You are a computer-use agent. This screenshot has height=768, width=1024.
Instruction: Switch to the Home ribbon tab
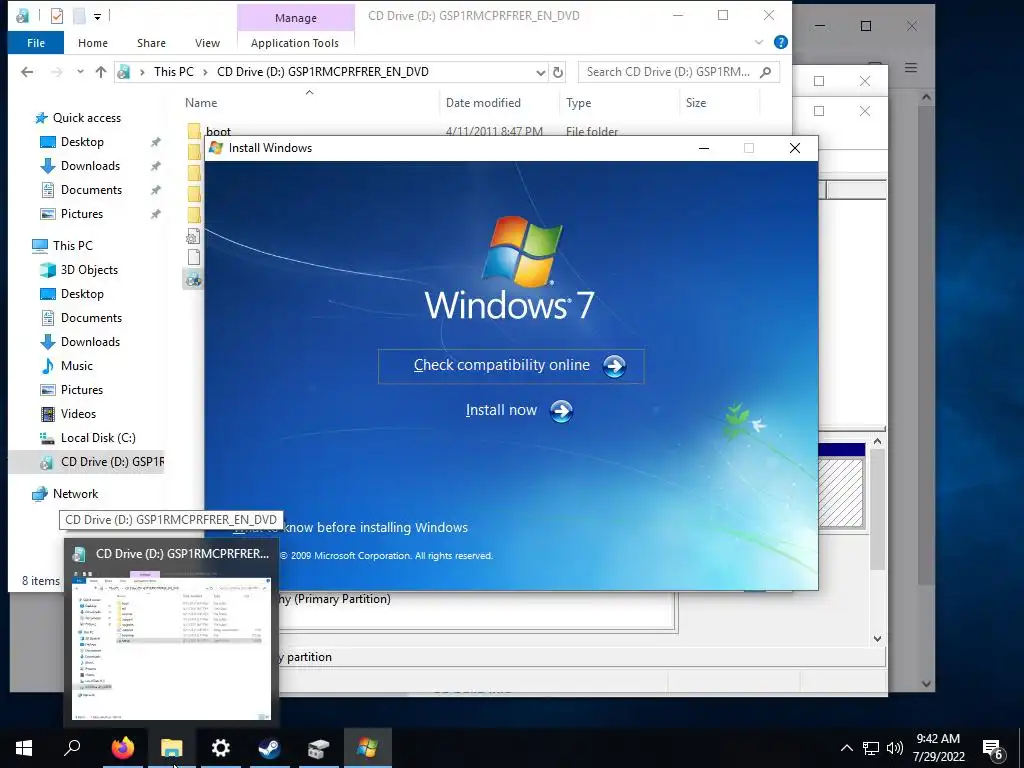[93, 43]
